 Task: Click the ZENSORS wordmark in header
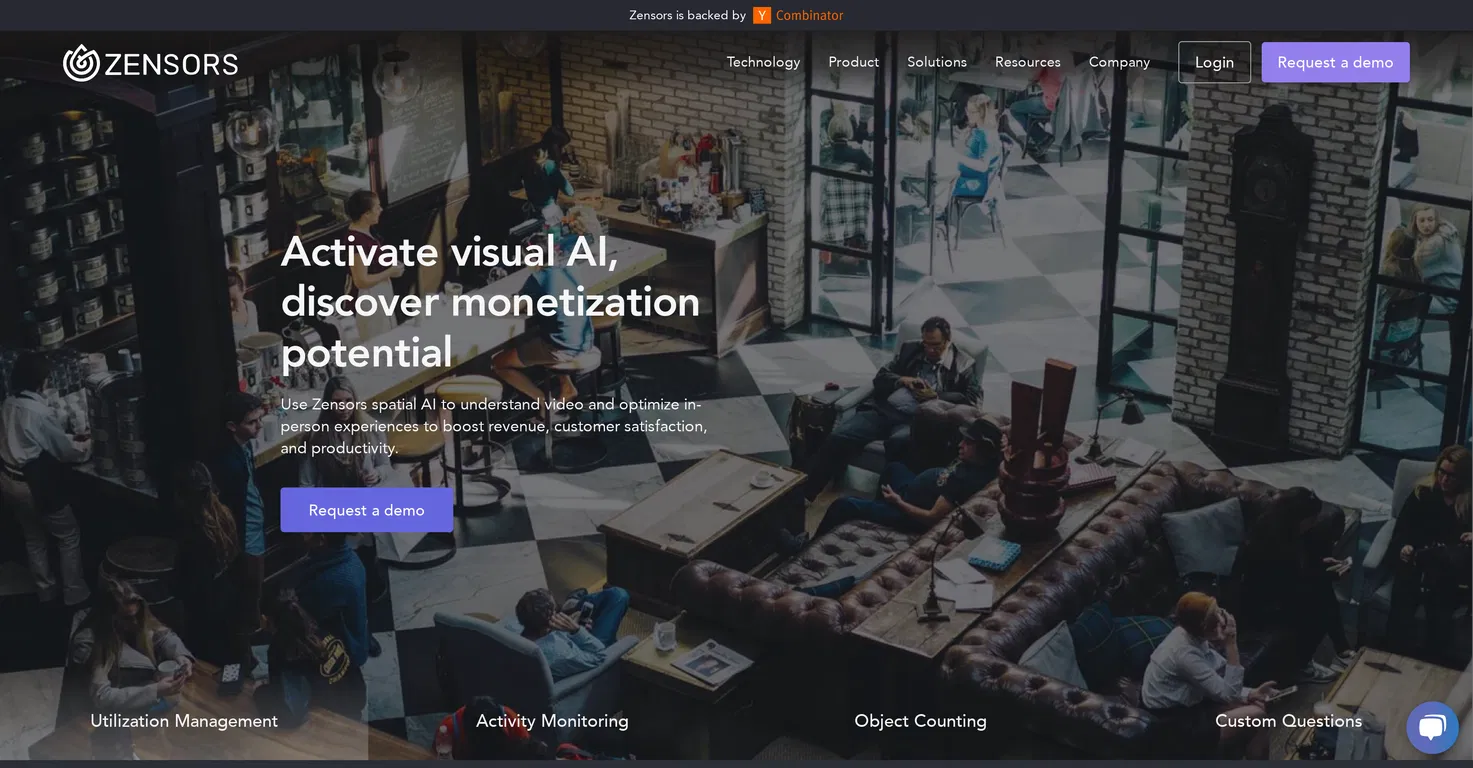(x=171, y=64)
